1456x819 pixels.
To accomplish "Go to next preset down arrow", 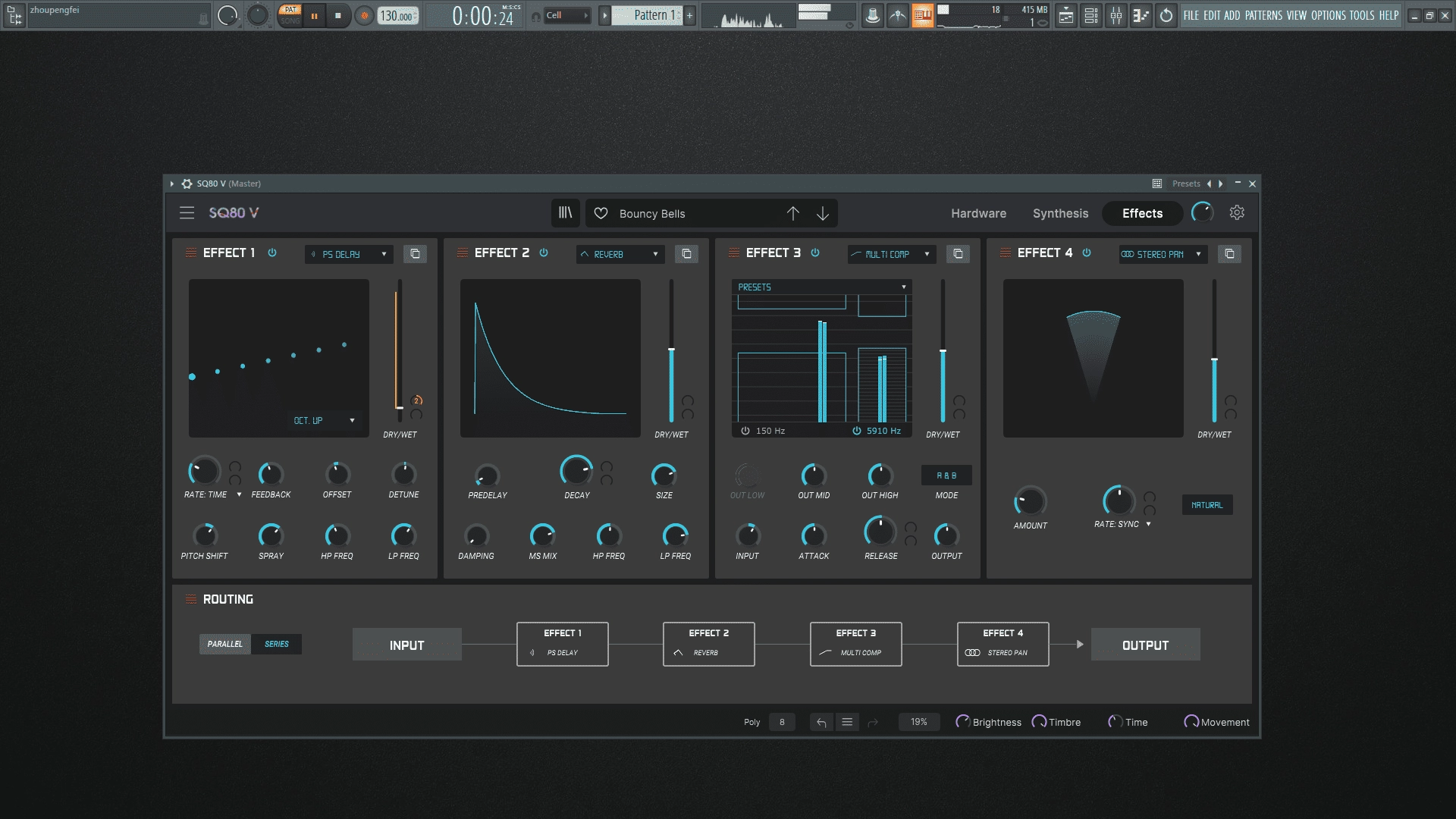I will [x=823, y=214].
